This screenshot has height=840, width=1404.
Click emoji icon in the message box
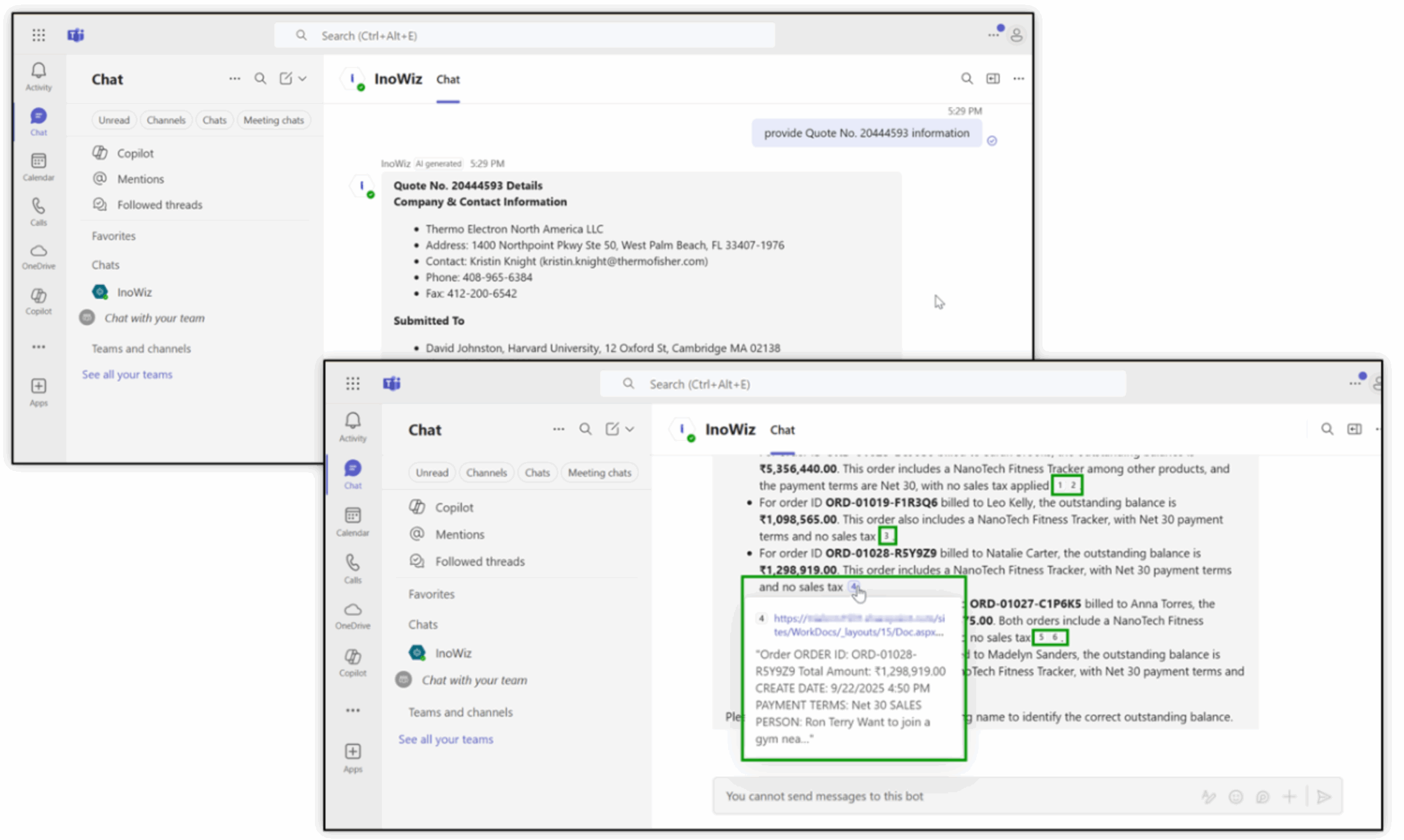pos(1236,796)
